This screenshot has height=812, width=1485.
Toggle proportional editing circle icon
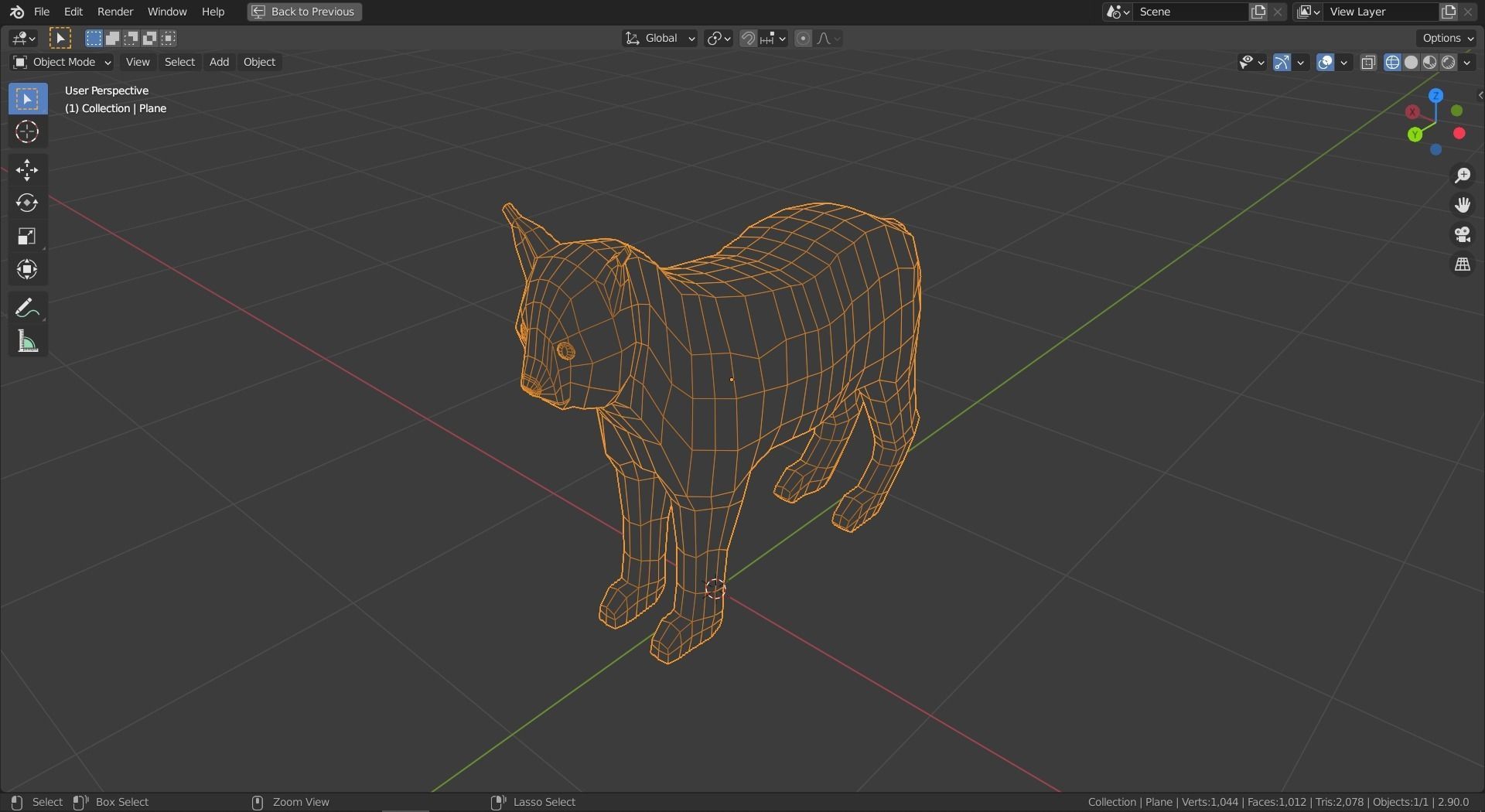tap(803, 39)
